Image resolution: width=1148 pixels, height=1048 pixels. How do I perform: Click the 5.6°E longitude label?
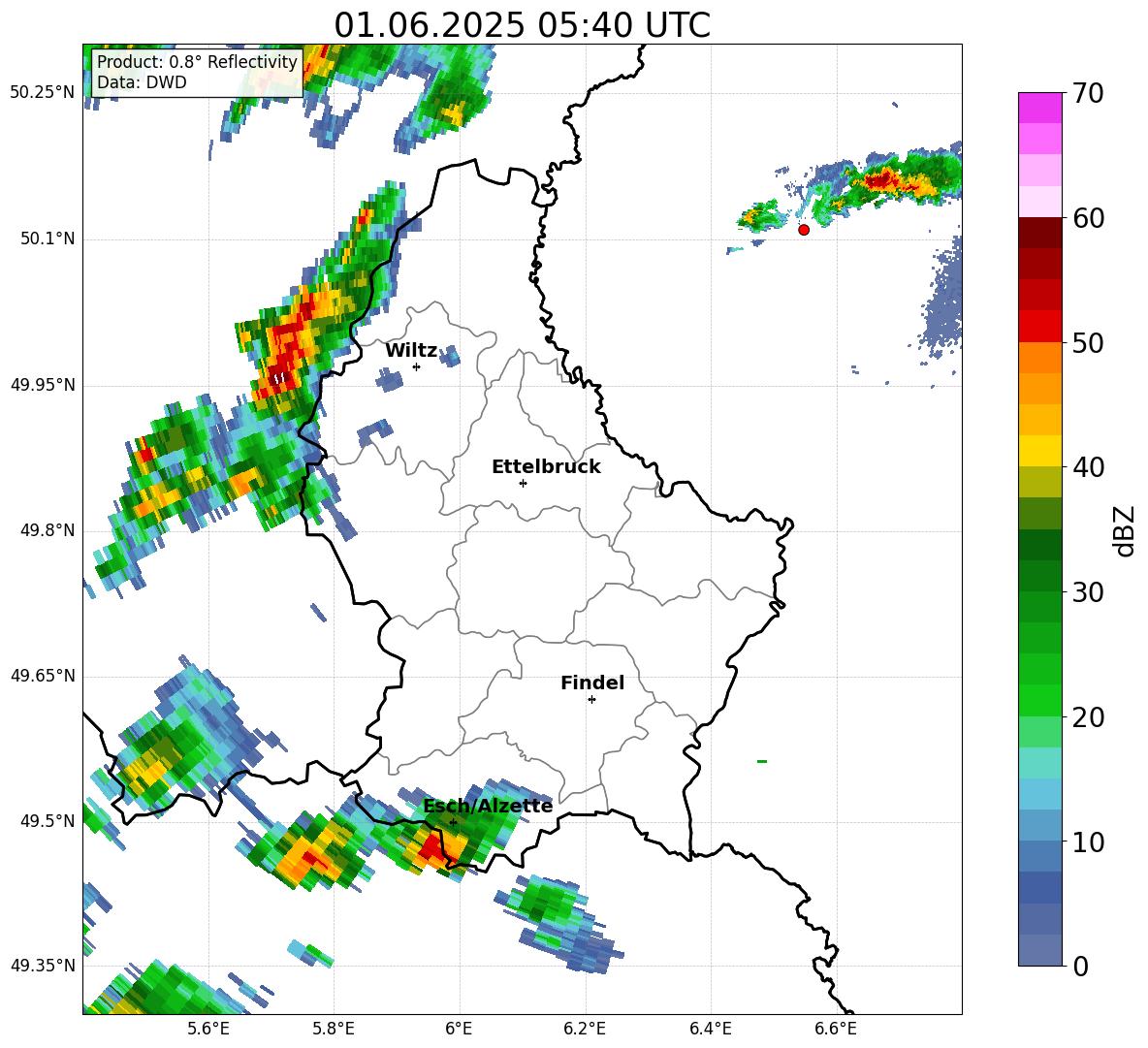tap(208, 1029)
